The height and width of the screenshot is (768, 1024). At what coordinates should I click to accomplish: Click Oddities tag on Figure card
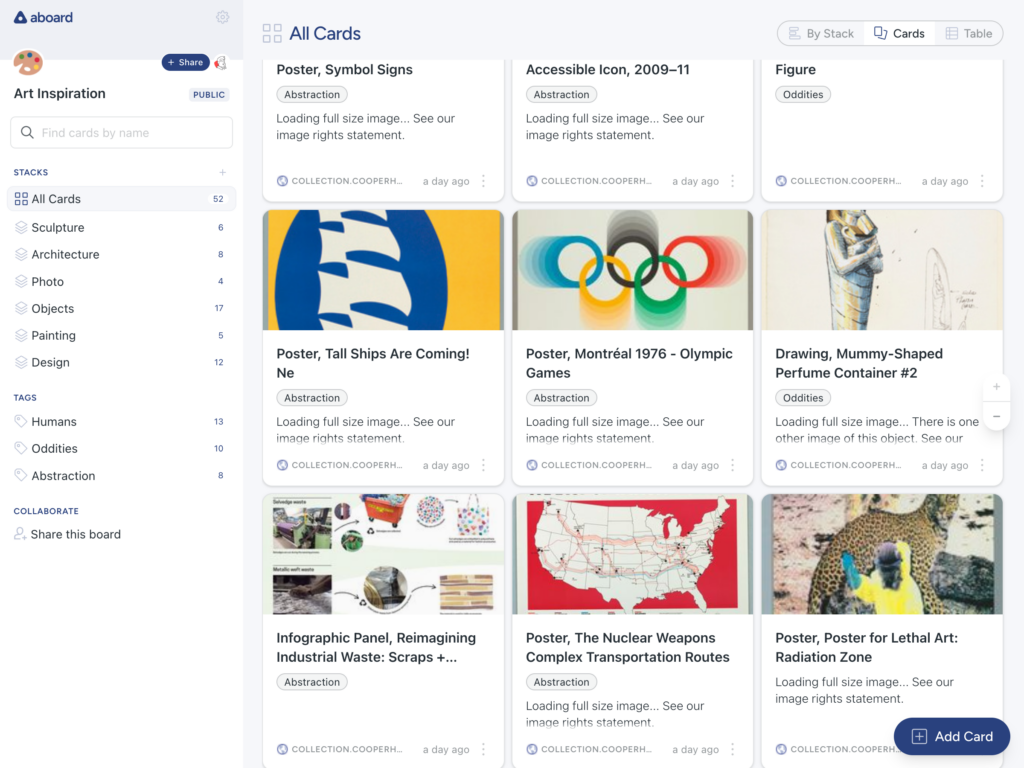point(803,95)
